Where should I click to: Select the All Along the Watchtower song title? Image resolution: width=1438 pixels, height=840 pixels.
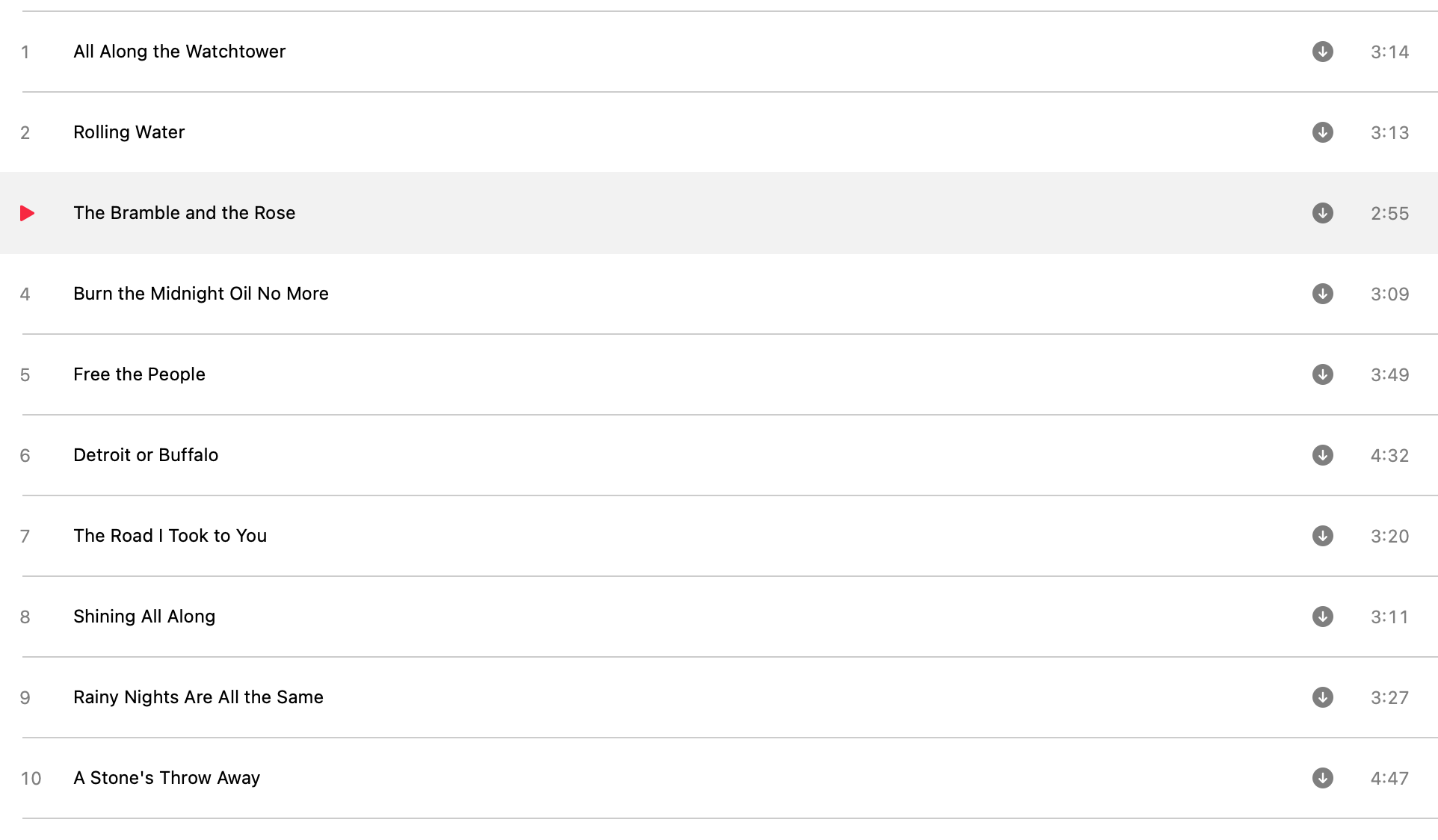point(179,52)
